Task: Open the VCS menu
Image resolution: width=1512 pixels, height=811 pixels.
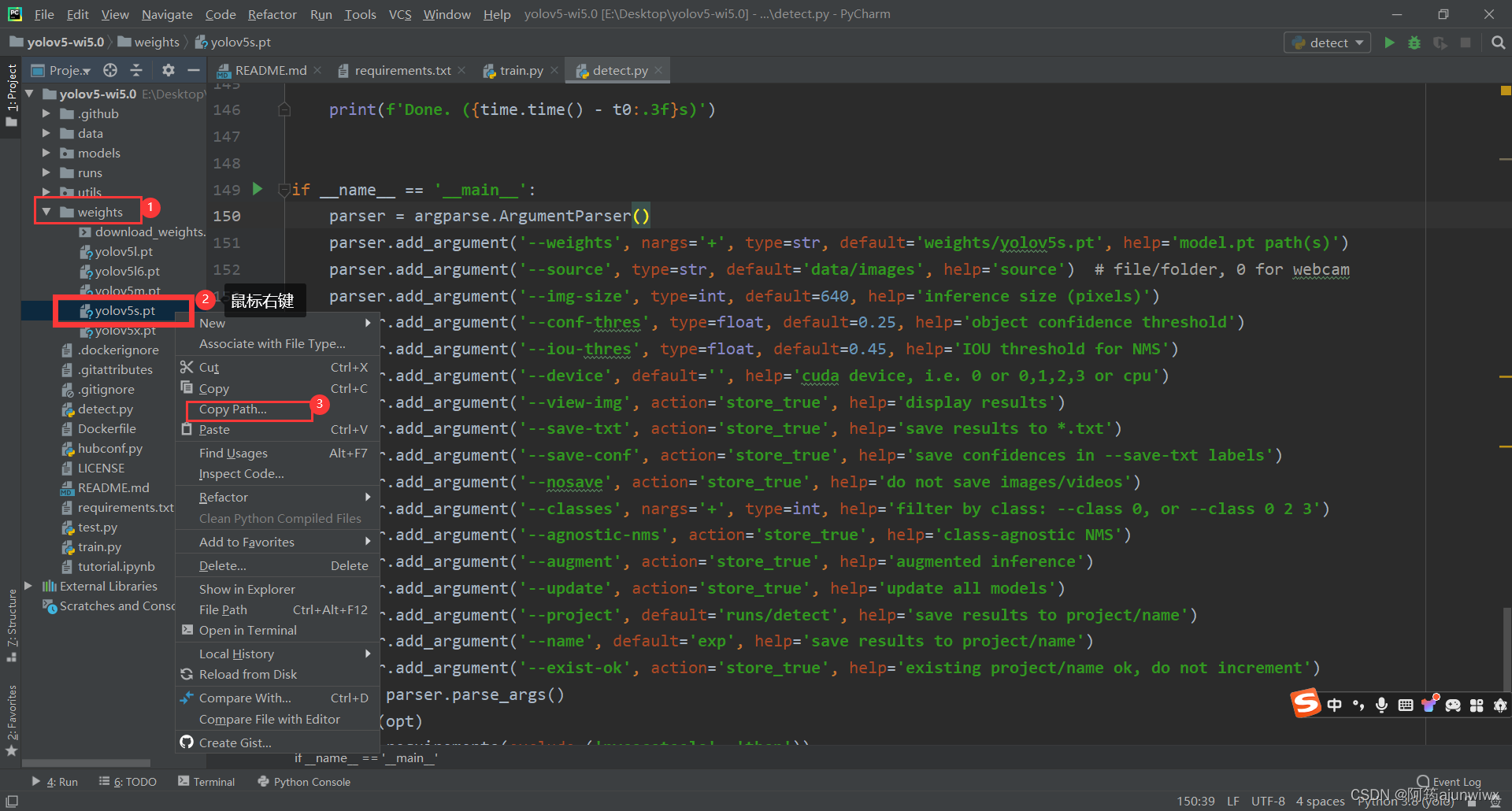Action: click(x=400, y=14)
